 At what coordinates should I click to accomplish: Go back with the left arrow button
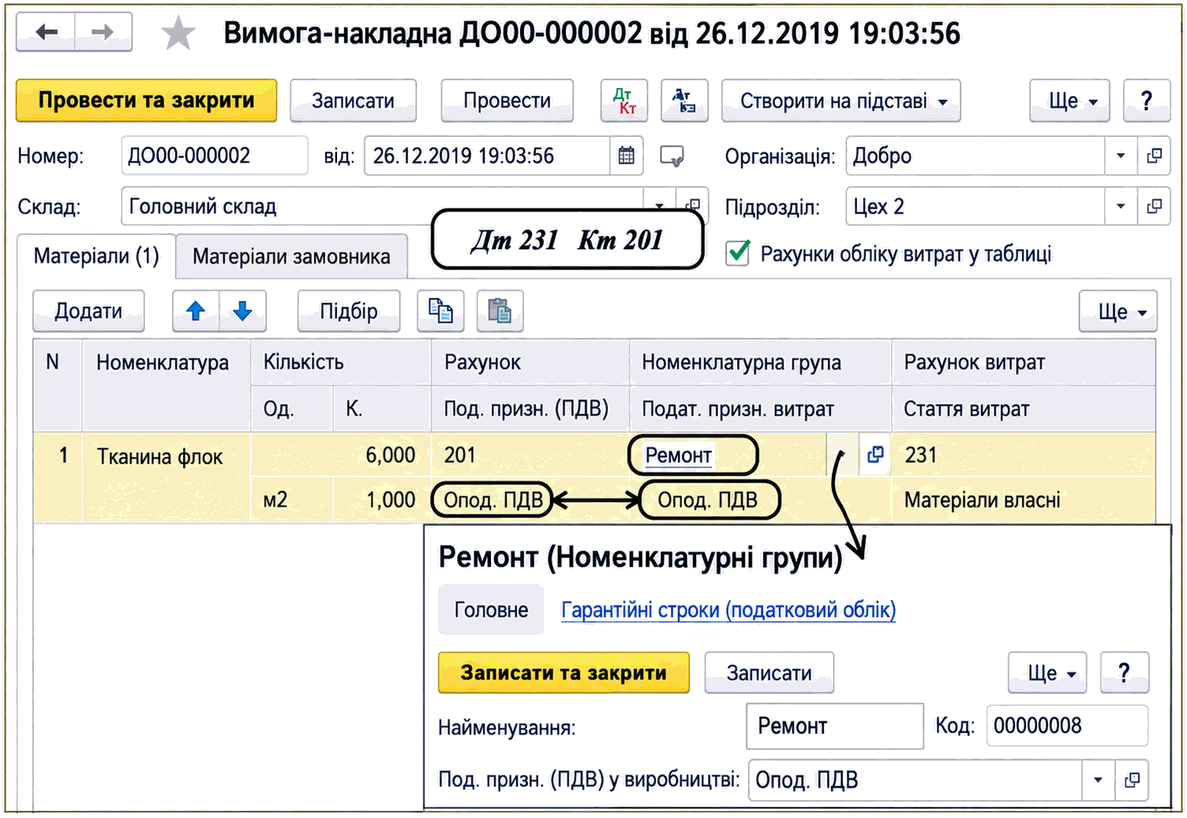pos(46,33)
